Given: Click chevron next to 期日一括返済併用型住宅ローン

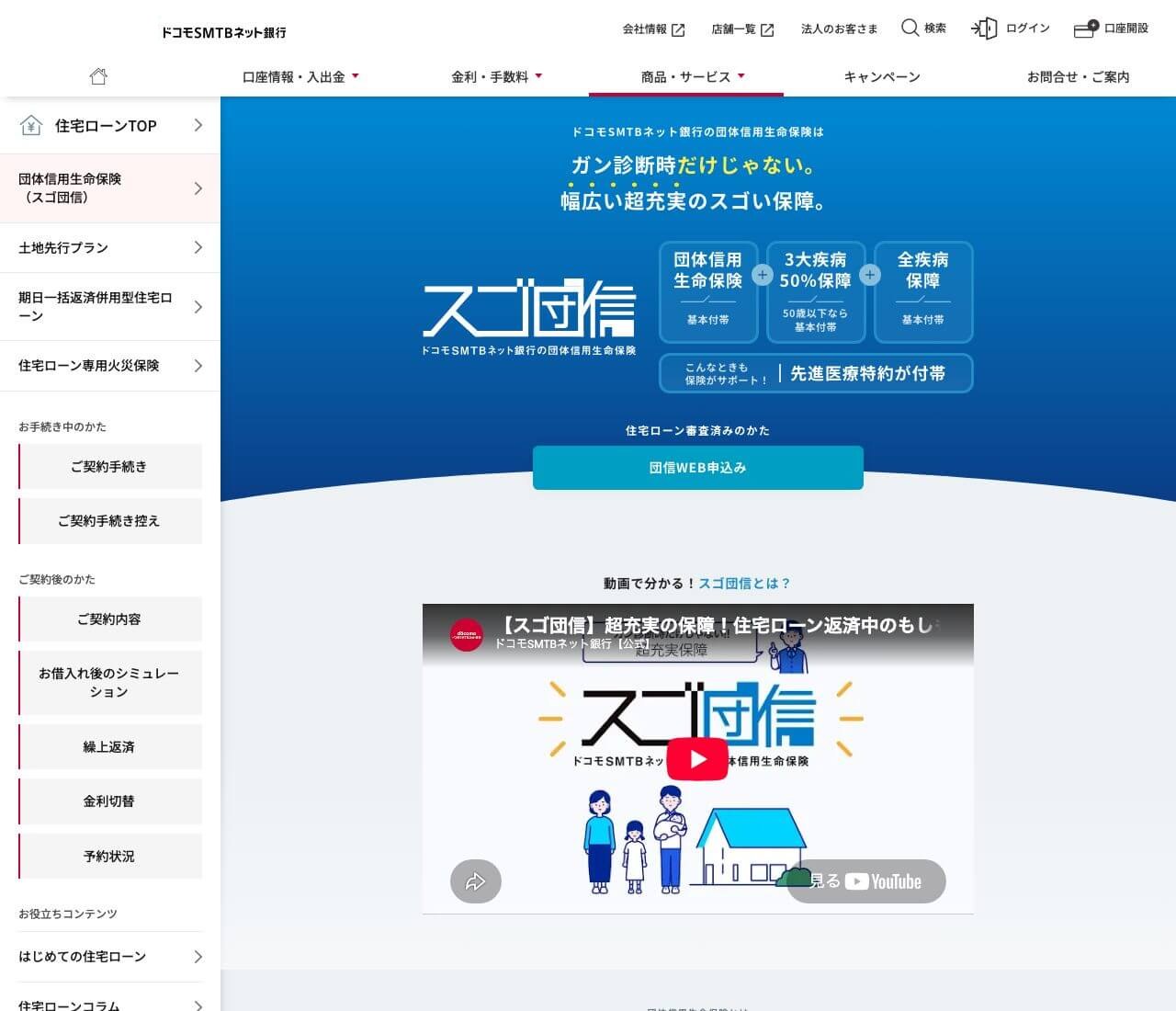Looking at the screenshot, I should [198, 307].
